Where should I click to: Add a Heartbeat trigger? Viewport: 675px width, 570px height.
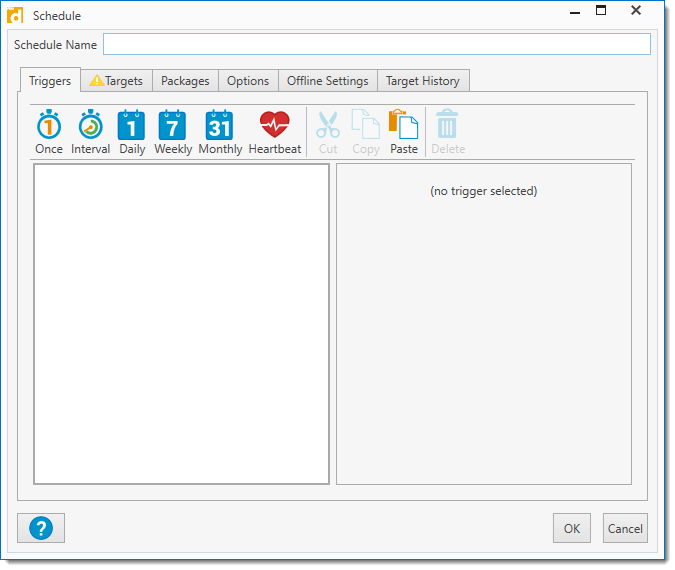pos(274,132)
